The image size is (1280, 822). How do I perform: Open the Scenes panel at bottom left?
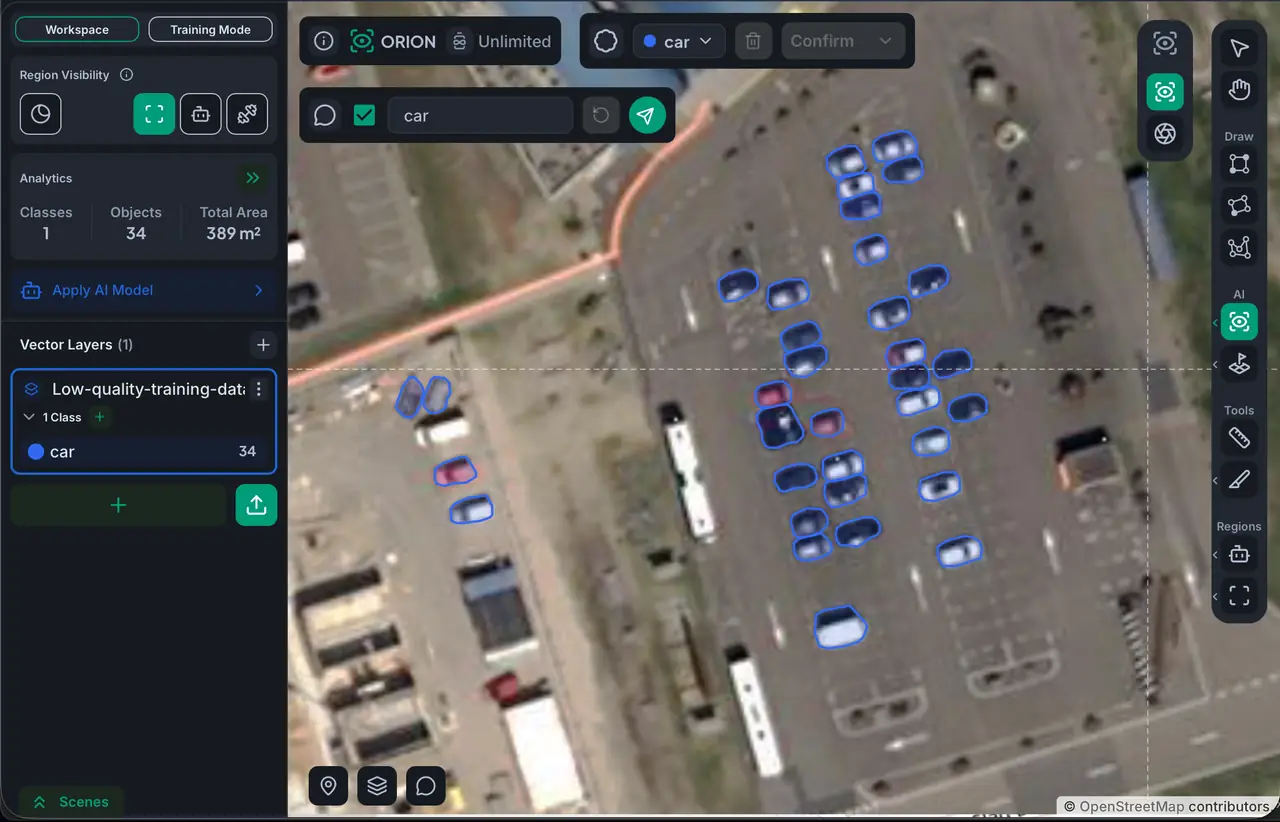coord(71,802)
